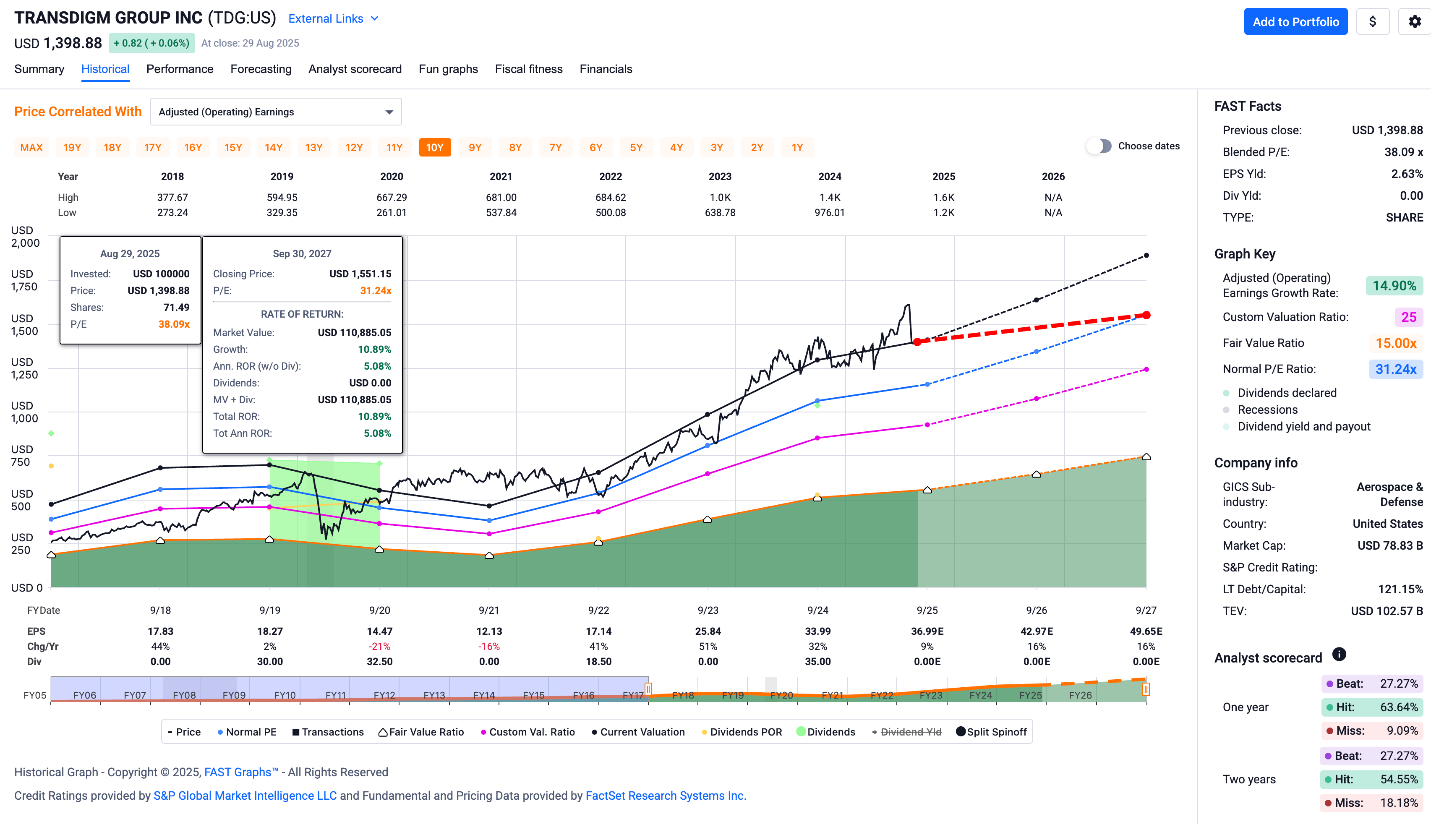Toggle the Transactions legend square
The height and width of the screenshot is (840, 1431).
[296, 732]
